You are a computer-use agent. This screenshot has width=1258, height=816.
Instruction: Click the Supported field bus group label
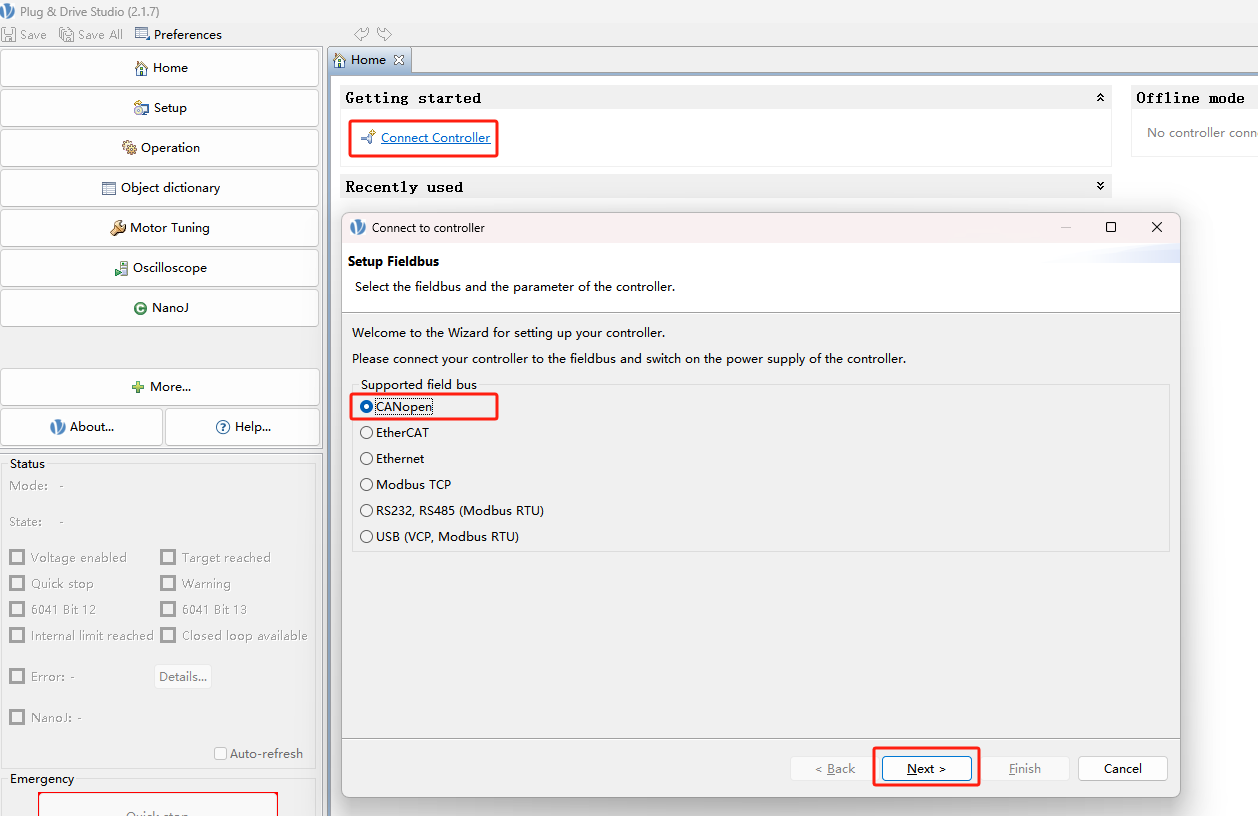(x=419, y=385)
